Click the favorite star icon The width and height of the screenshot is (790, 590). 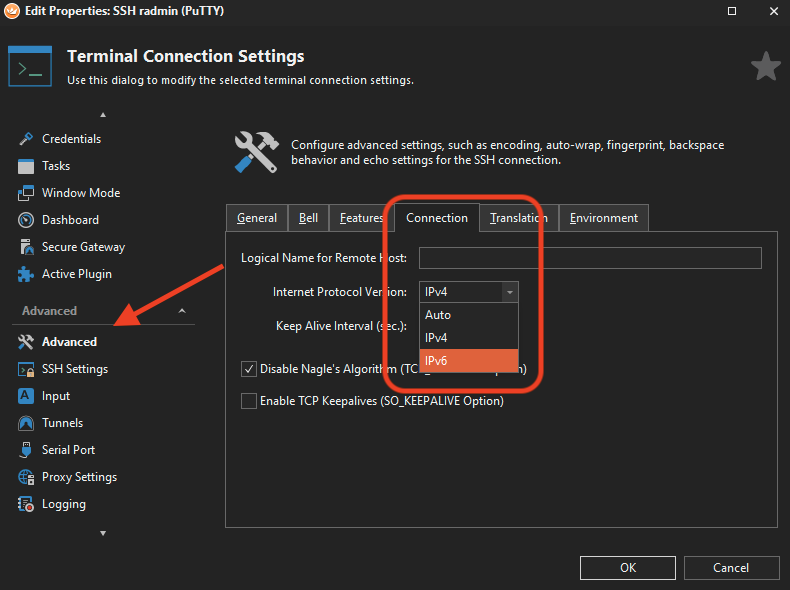765,67
